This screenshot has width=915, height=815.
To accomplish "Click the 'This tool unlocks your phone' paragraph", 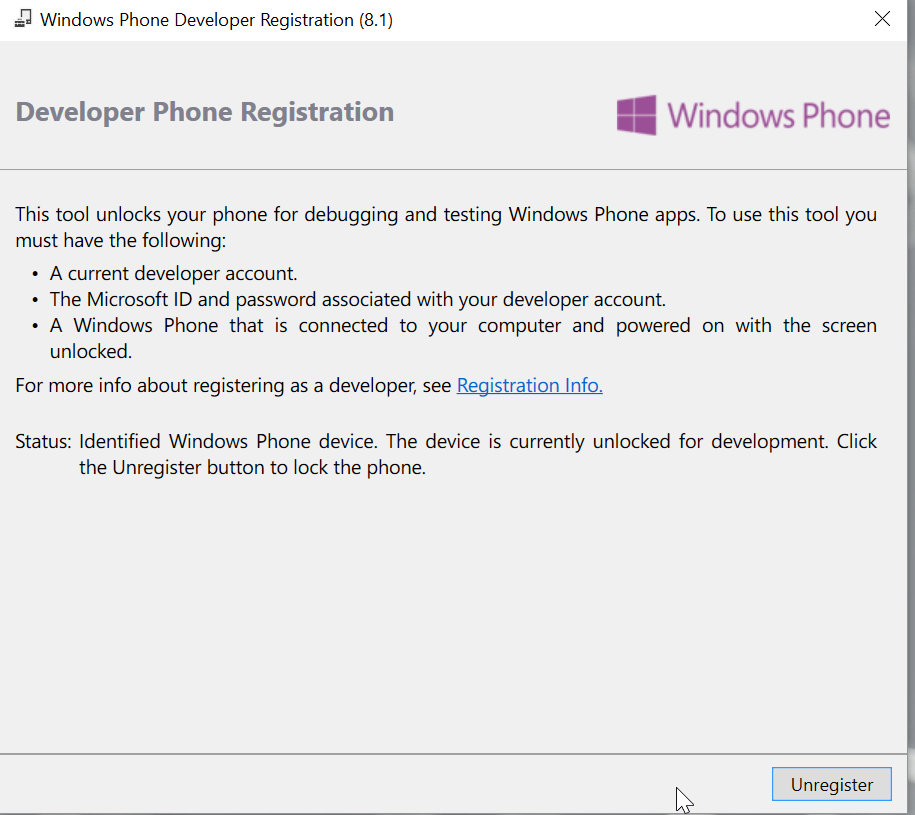I will 446,227.
